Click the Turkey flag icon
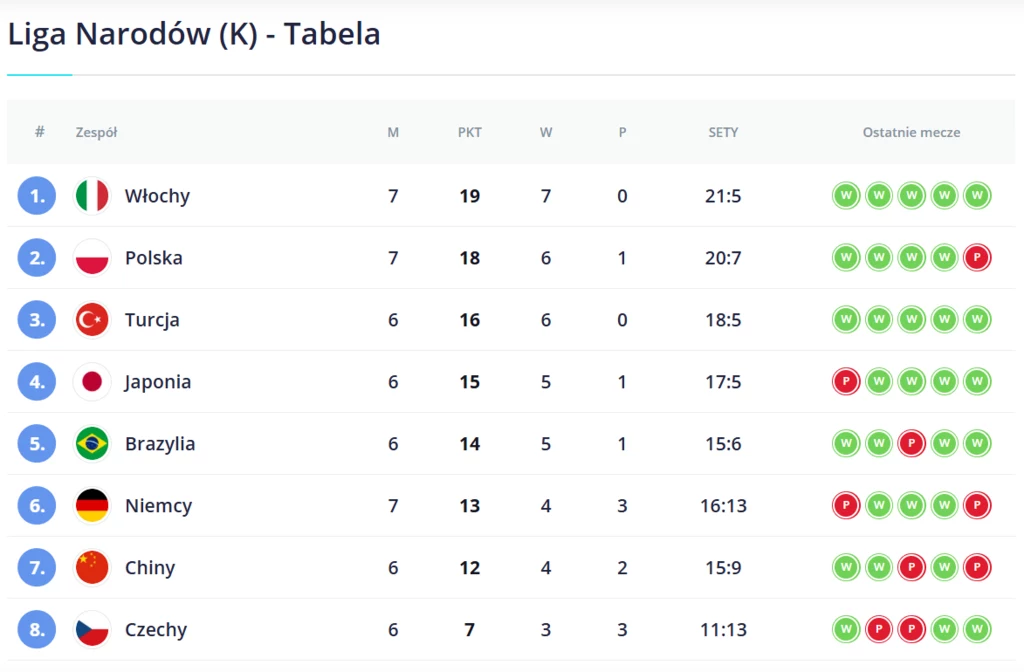 pos(92,319)
